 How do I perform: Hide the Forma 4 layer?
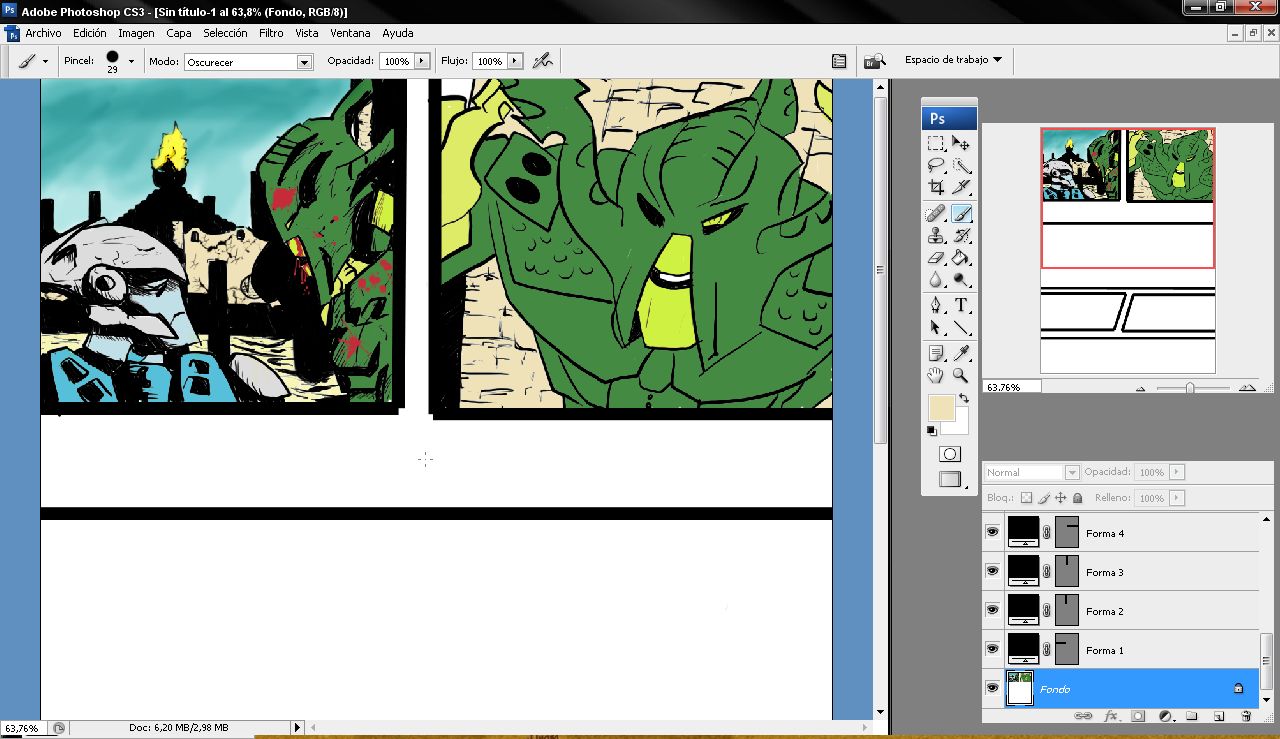[x=992, y=533]
